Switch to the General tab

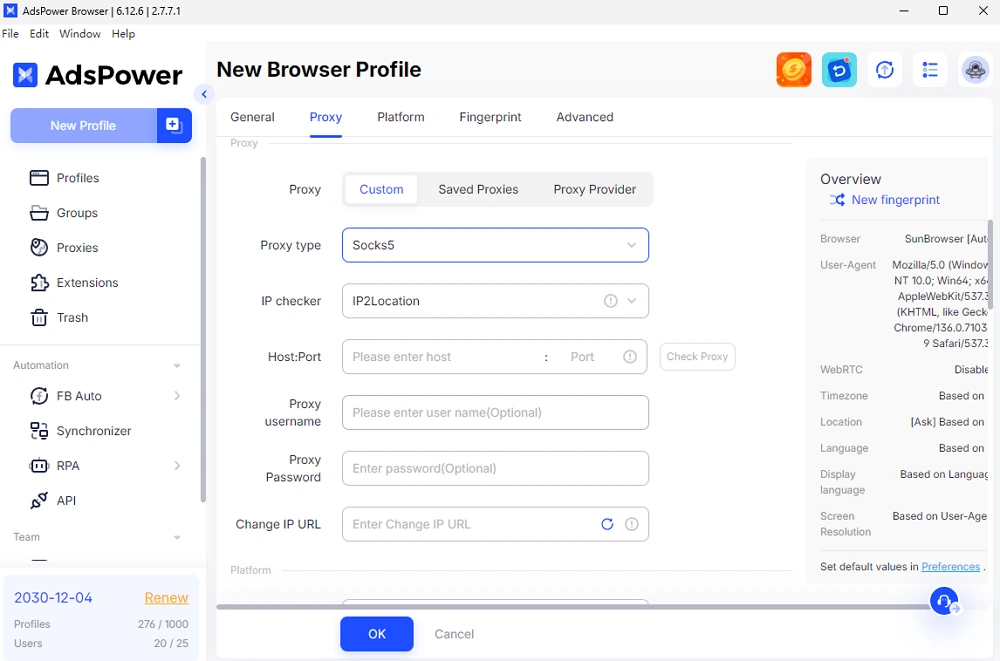[253, 117]
